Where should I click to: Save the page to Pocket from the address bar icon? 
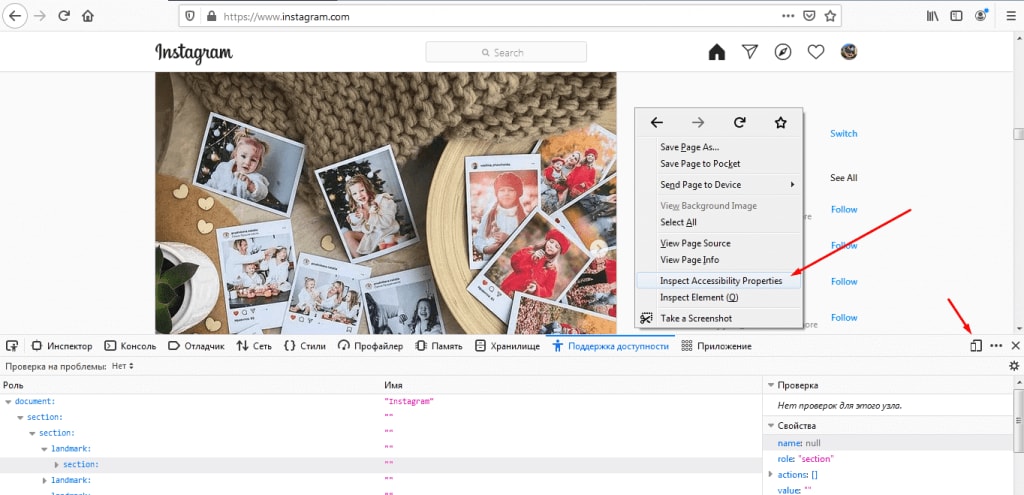pyautogui.click(x=809, y=16)
